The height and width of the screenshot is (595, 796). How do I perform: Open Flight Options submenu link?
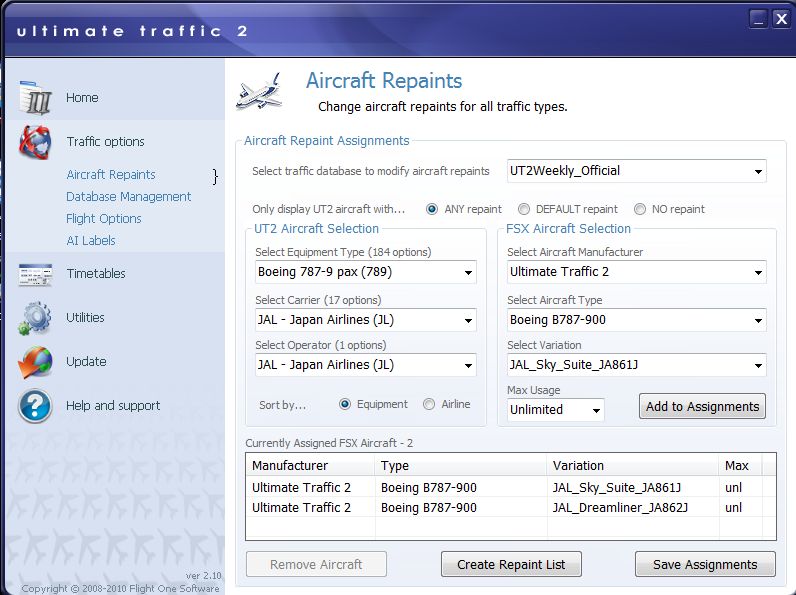(x=104, y=219)
